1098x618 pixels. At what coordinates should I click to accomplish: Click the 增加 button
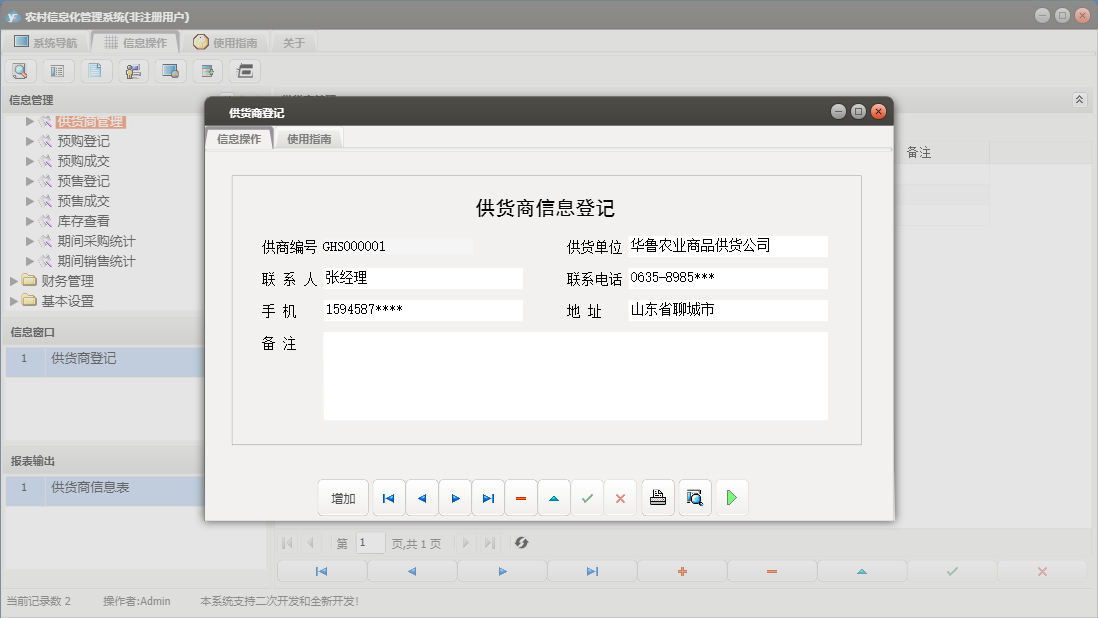343,498
